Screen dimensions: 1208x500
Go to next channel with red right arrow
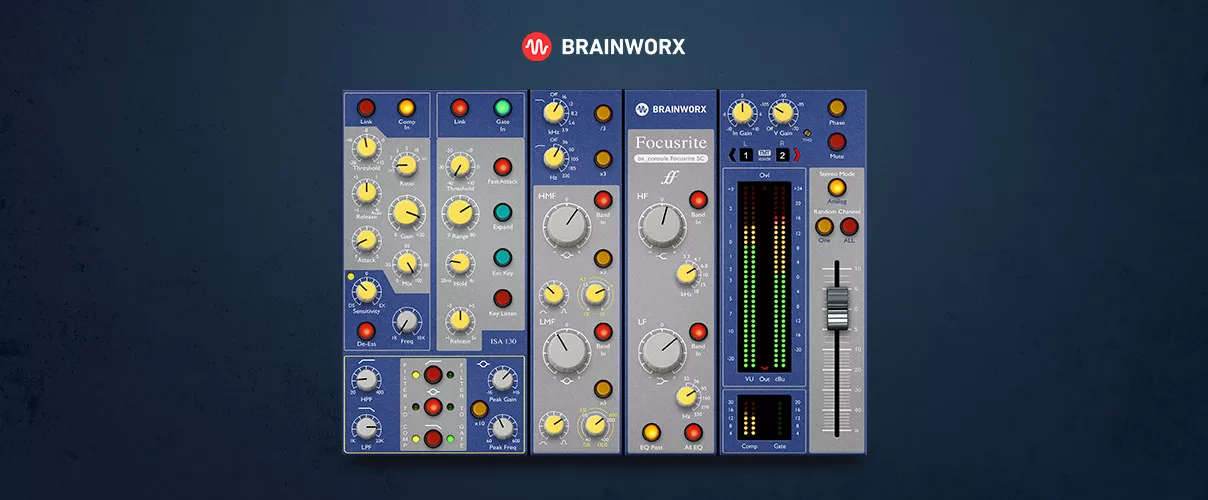(798, 154)
